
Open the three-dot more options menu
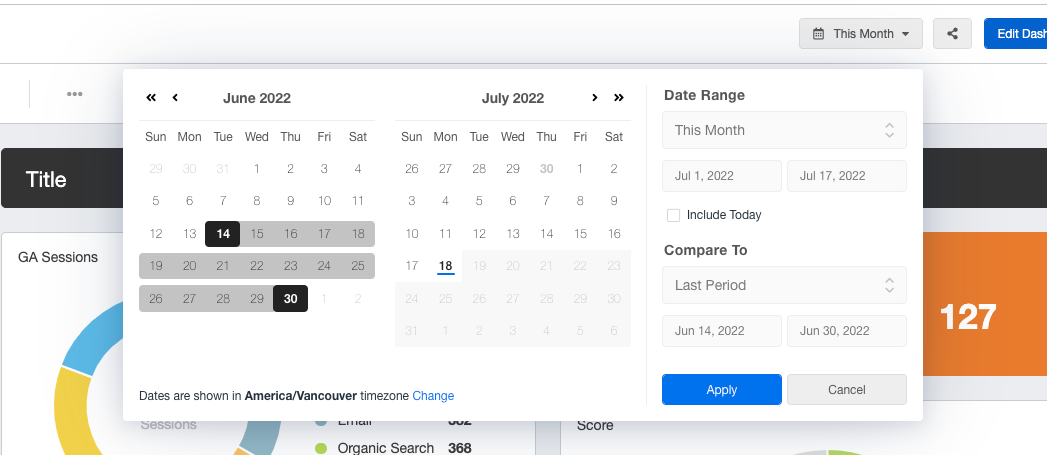coord(75,94)
